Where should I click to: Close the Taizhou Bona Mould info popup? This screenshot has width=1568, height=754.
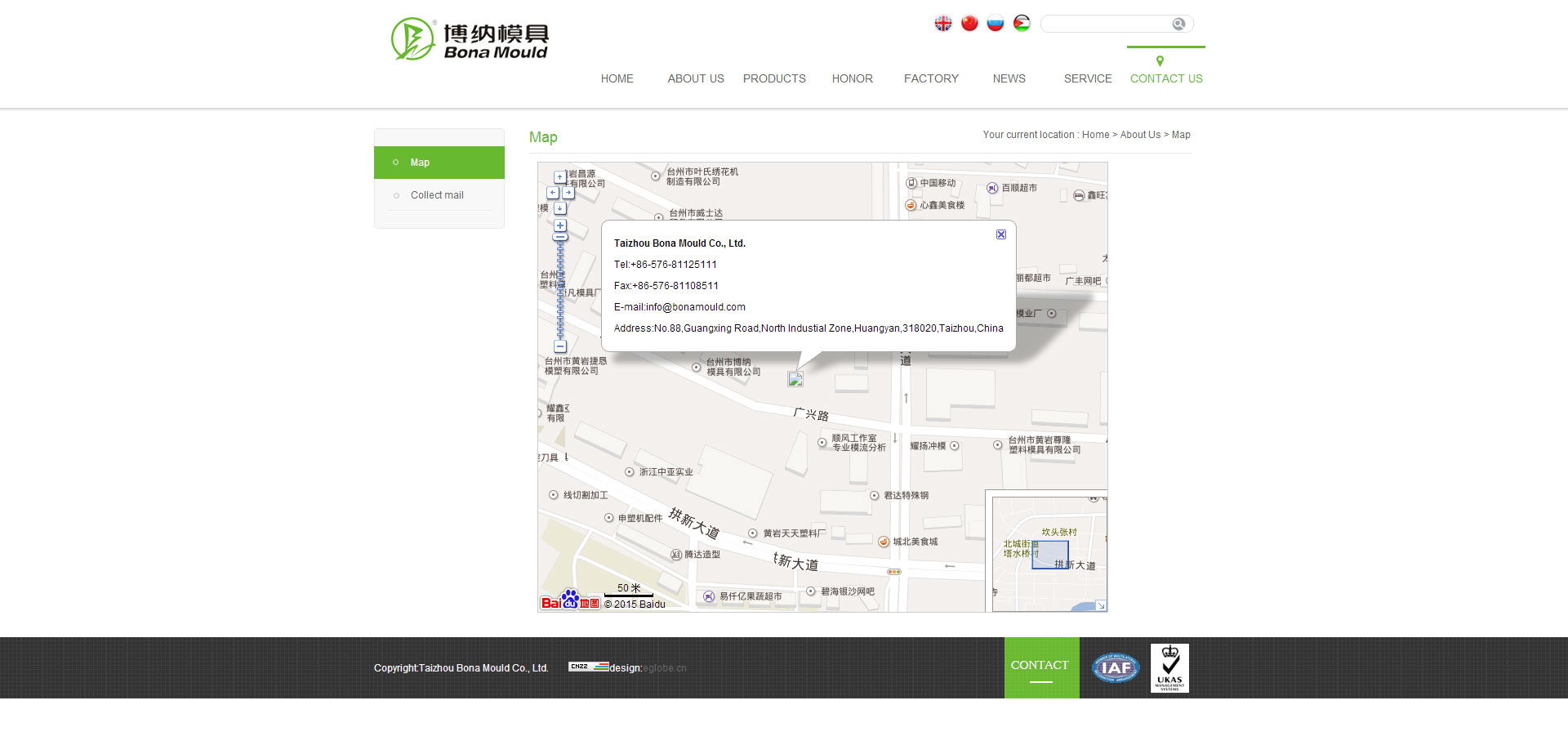click(x=1001, y=234)
